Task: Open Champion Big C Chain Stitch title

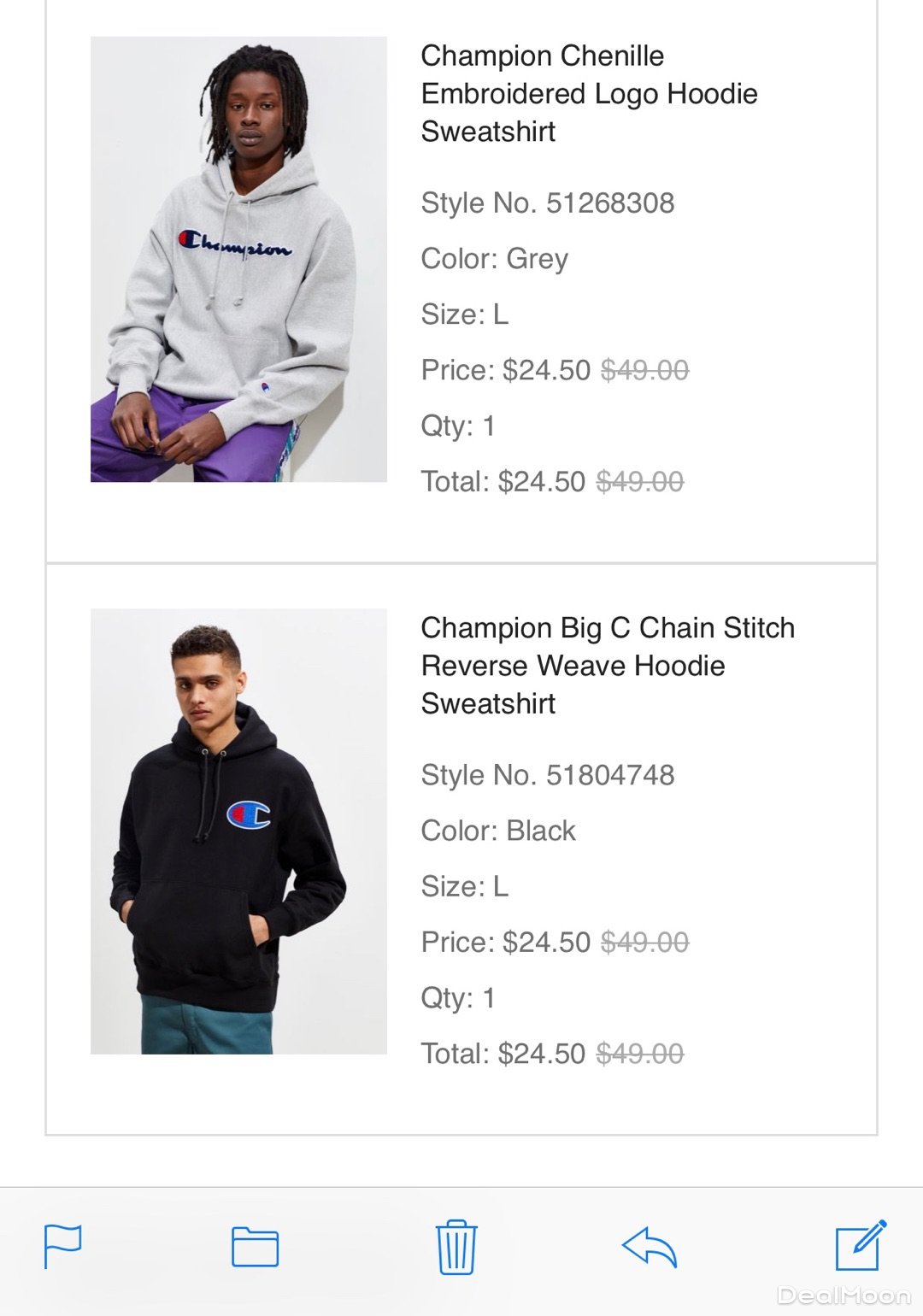Action: (607, 665)
